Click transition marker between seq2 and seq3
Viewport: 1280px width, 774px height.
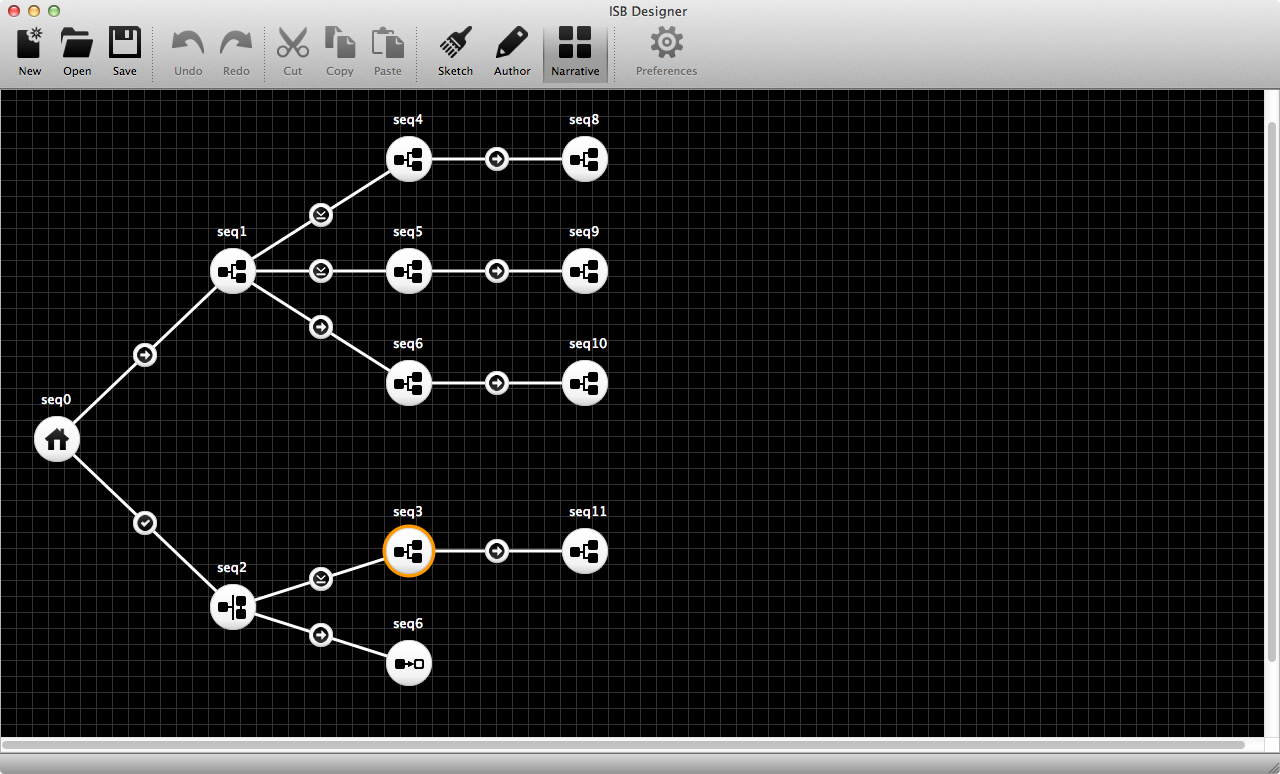tap(320, 579)
